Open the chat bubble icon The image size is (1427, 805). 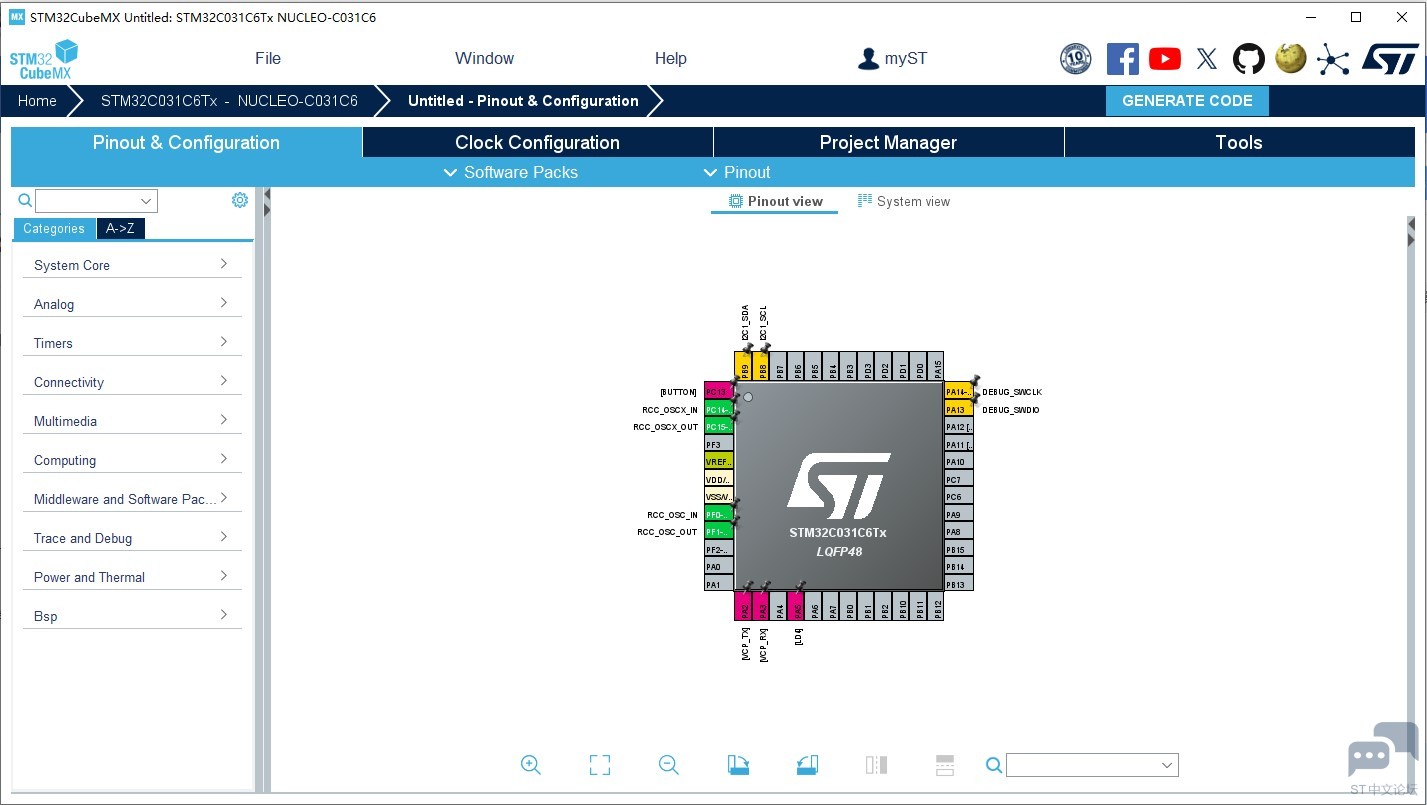pos(1382,750)
